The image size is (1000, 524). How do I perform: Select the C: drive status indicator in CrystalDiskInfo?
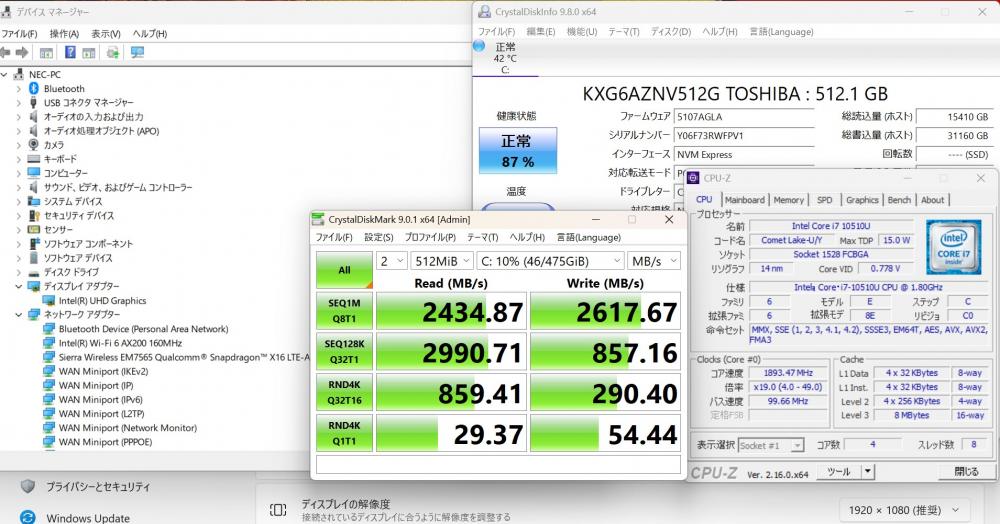[505, 58]
